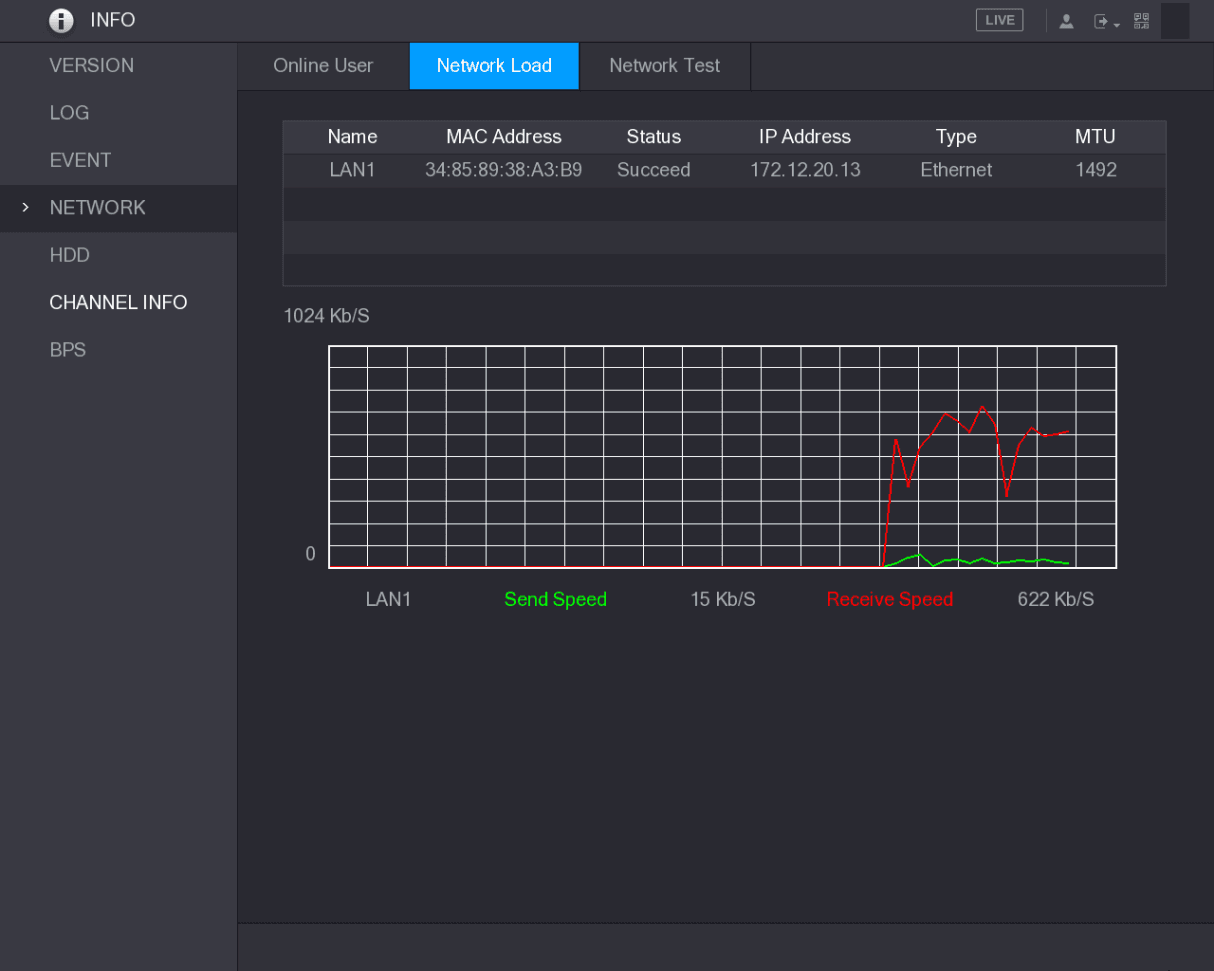Click the Name column header
The width and height of the screenshot is (1214, 971).
tap(352, 137)
